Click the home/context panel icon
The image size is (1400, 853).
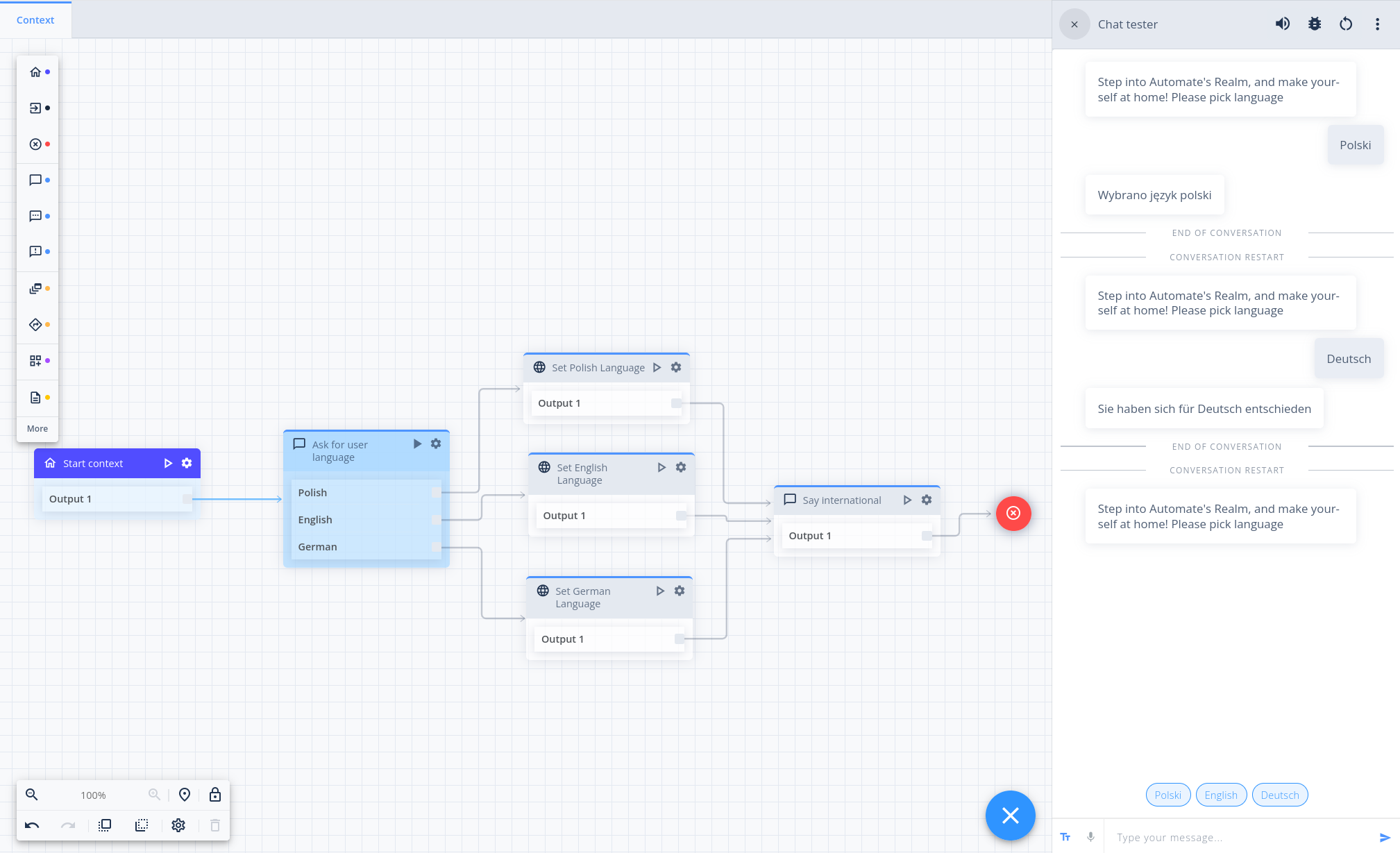pos(34,72)
